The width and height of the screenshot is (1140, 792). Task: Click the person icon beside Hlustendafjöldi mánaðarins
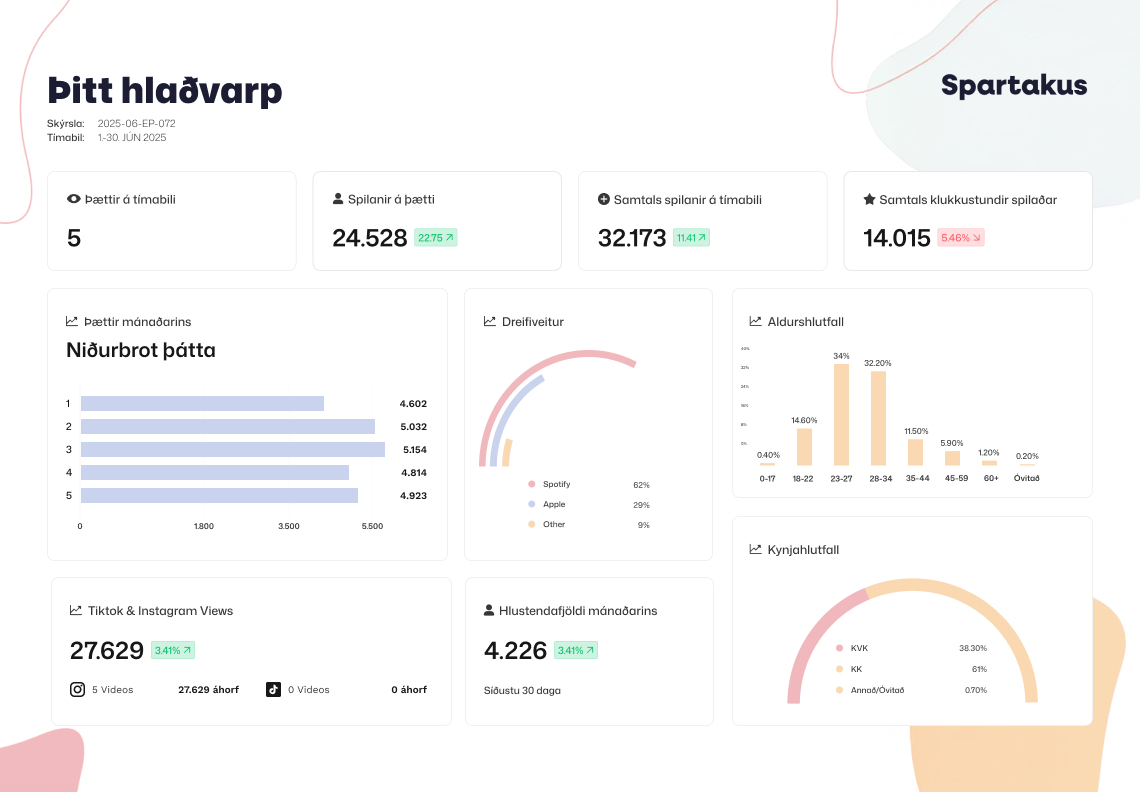pyautogui.click(x=489, y=610)
